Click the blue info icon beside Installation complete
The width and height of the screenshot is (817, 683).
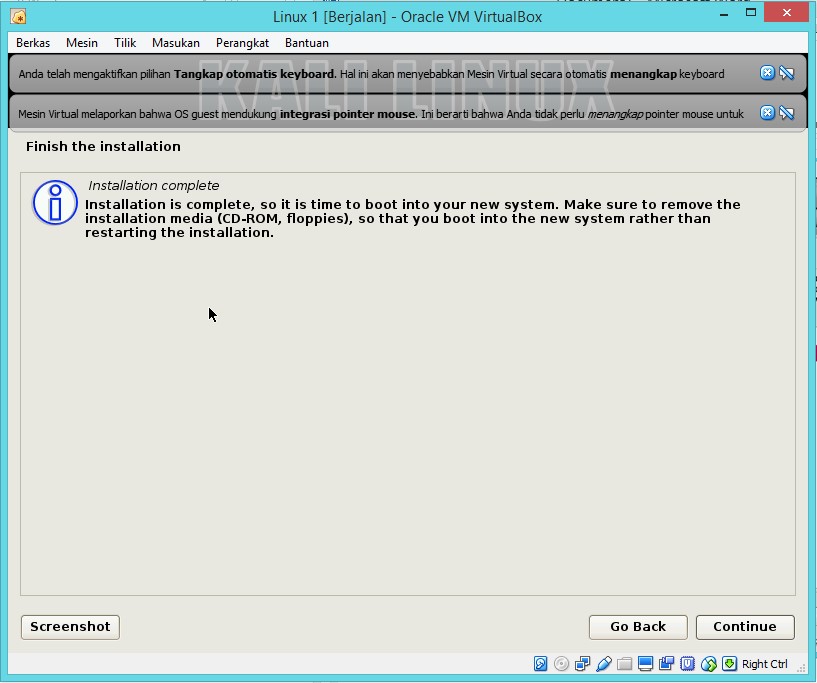tap(55, 202)
